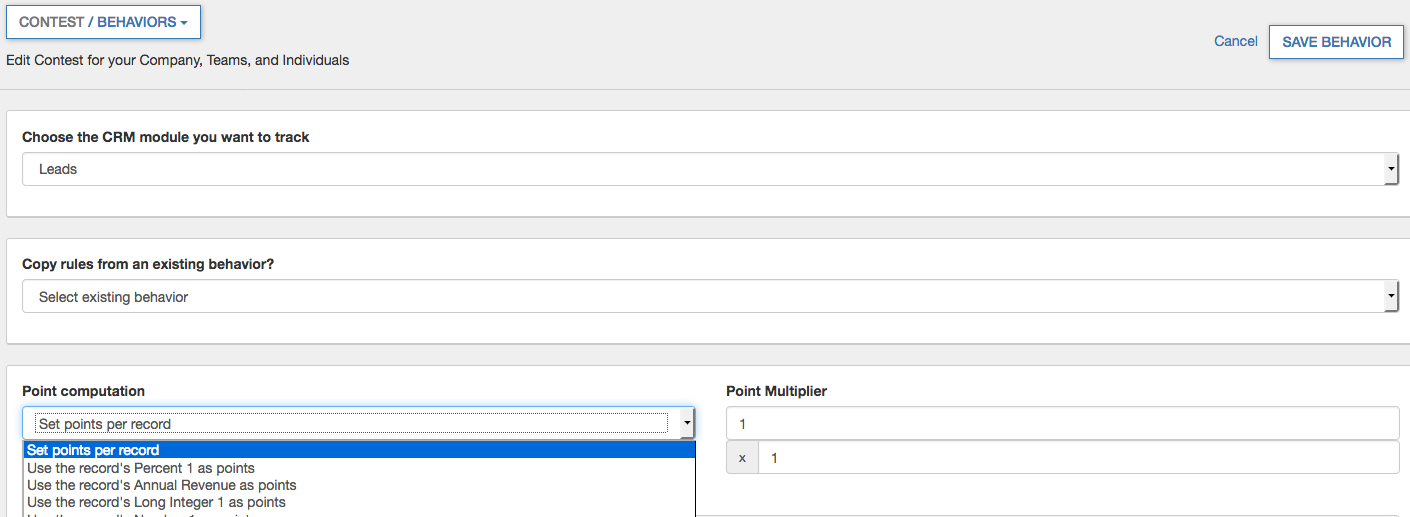The height and width of the screenshot is (517, 1410).
Task: Choose Use the record's Percent 1 as points
Action: point(141,468)
